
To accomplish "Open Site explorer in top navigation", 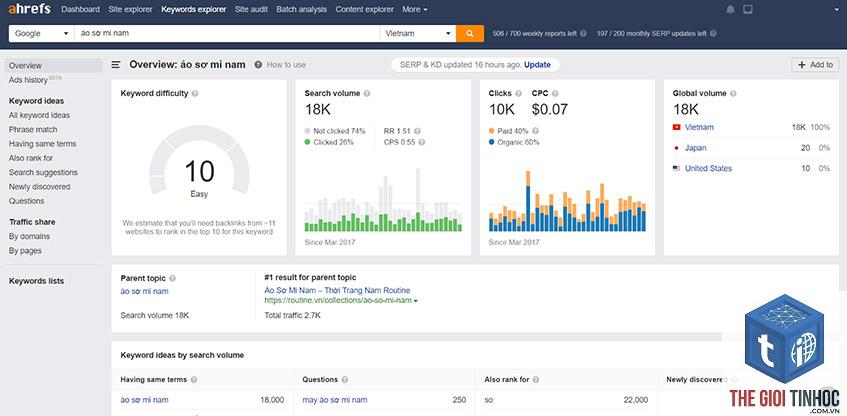I will [130, 9].
